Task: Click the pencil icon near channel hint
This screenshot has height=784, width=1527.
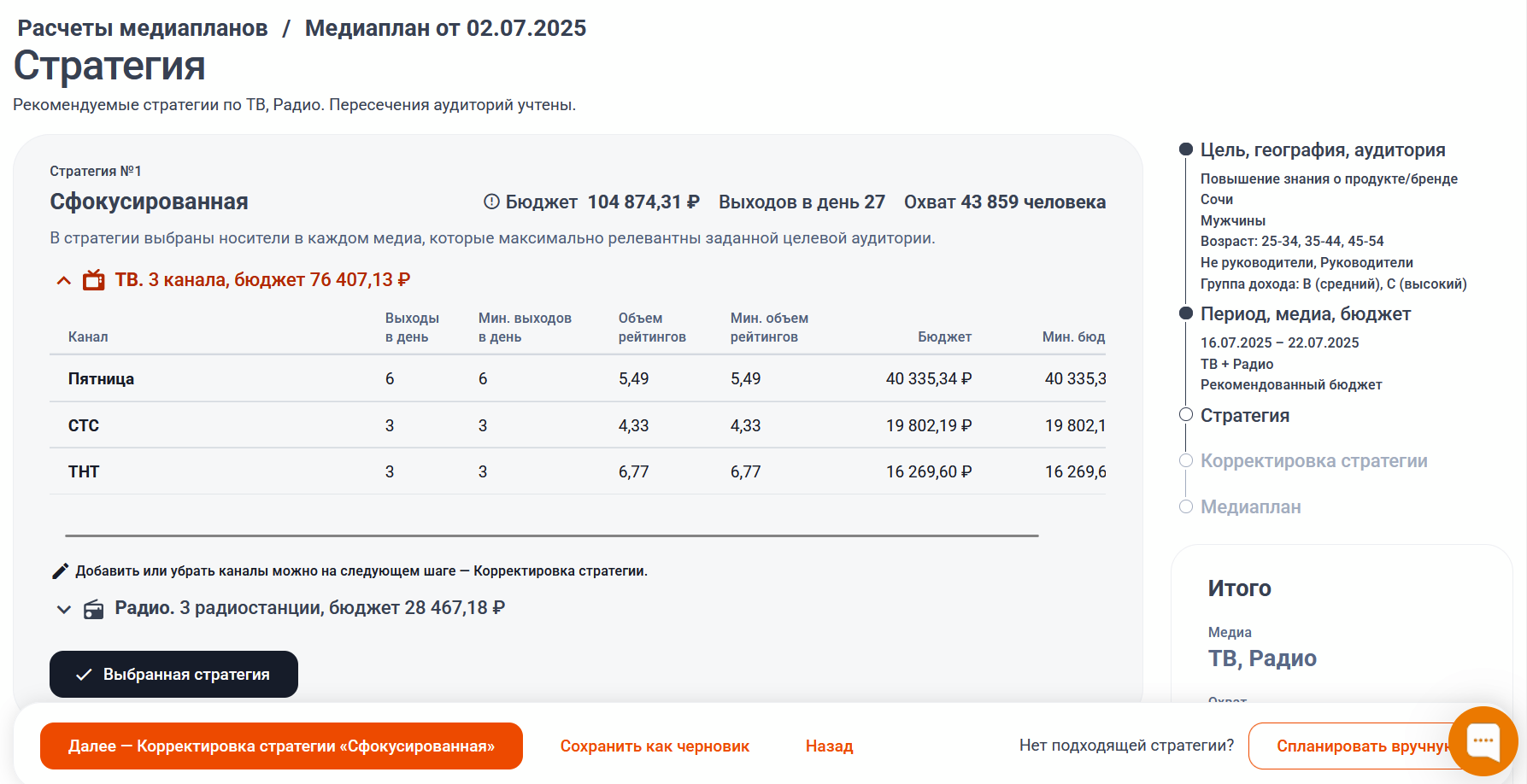Action: coord(60,570)
